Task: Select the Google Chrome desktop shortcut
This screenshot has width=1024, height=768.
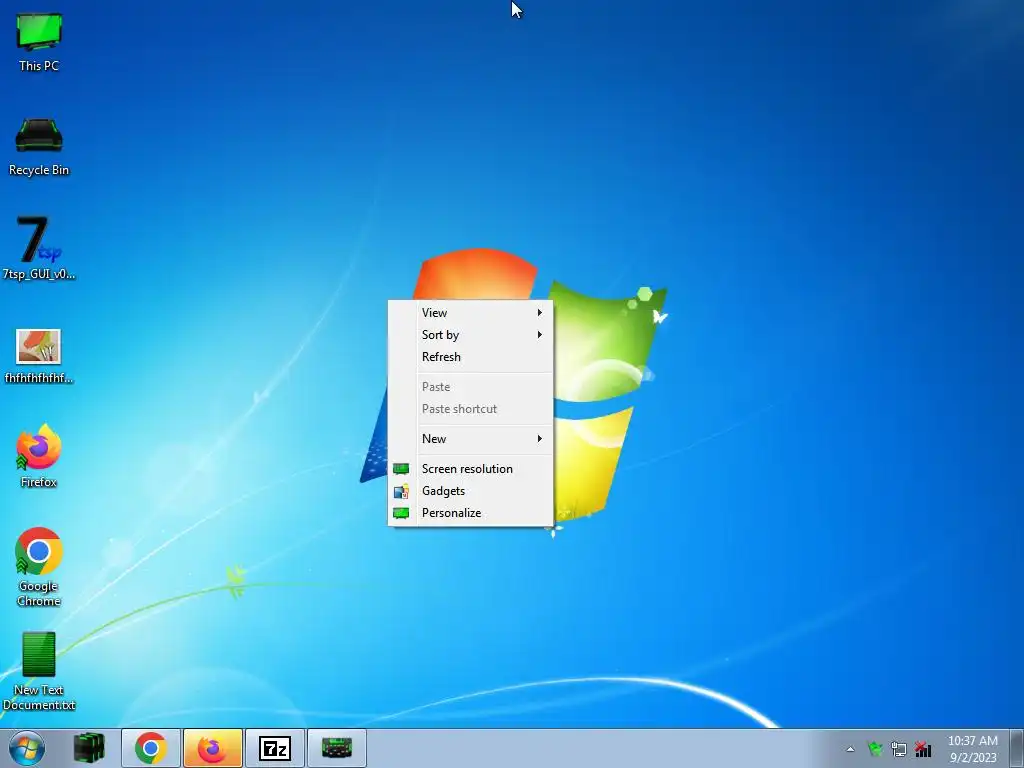Action: point(39,567)
